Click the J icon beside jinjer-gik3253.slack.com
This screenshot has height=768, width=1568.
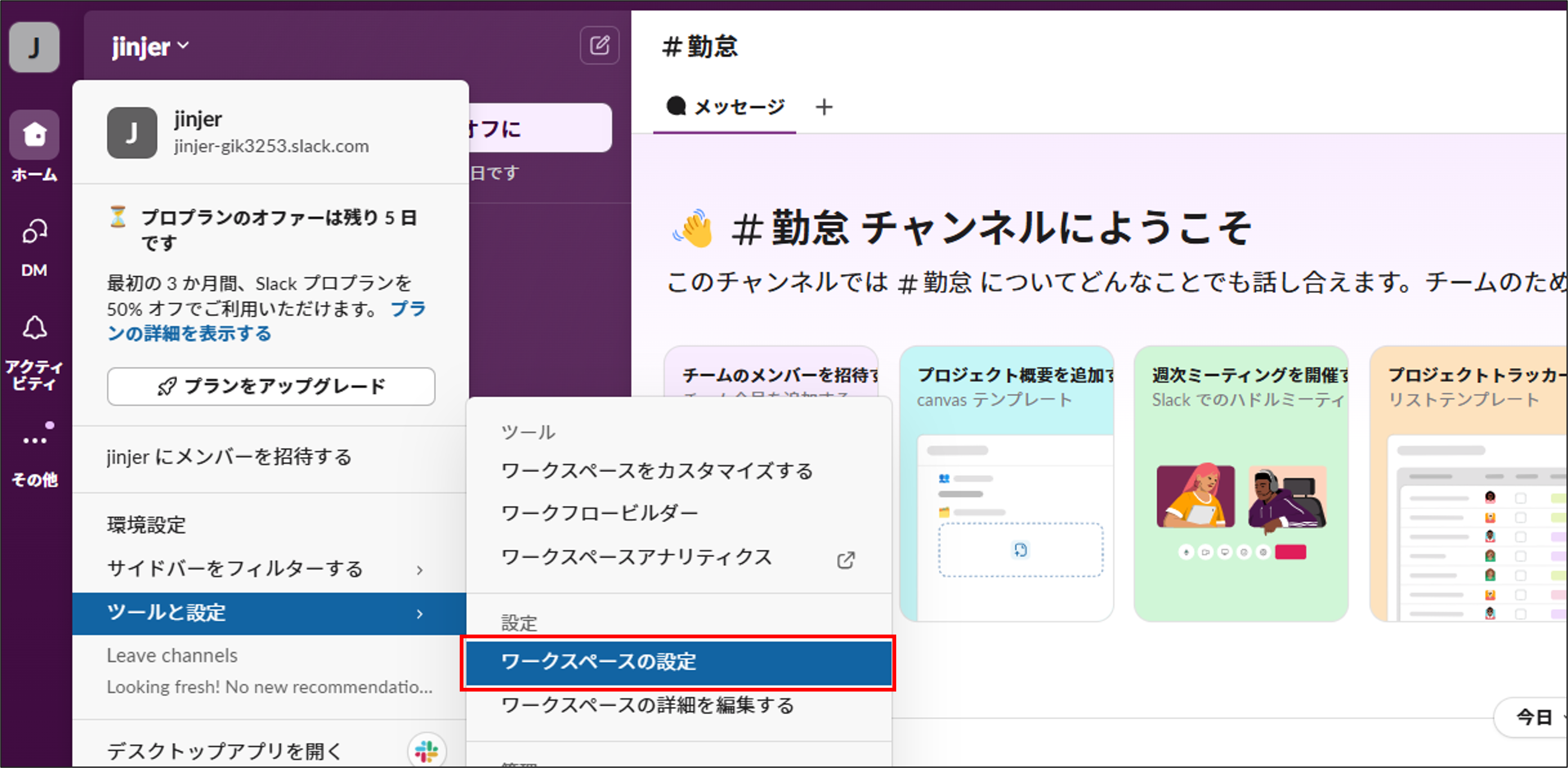pyautogui.click(x=132, y=133)
